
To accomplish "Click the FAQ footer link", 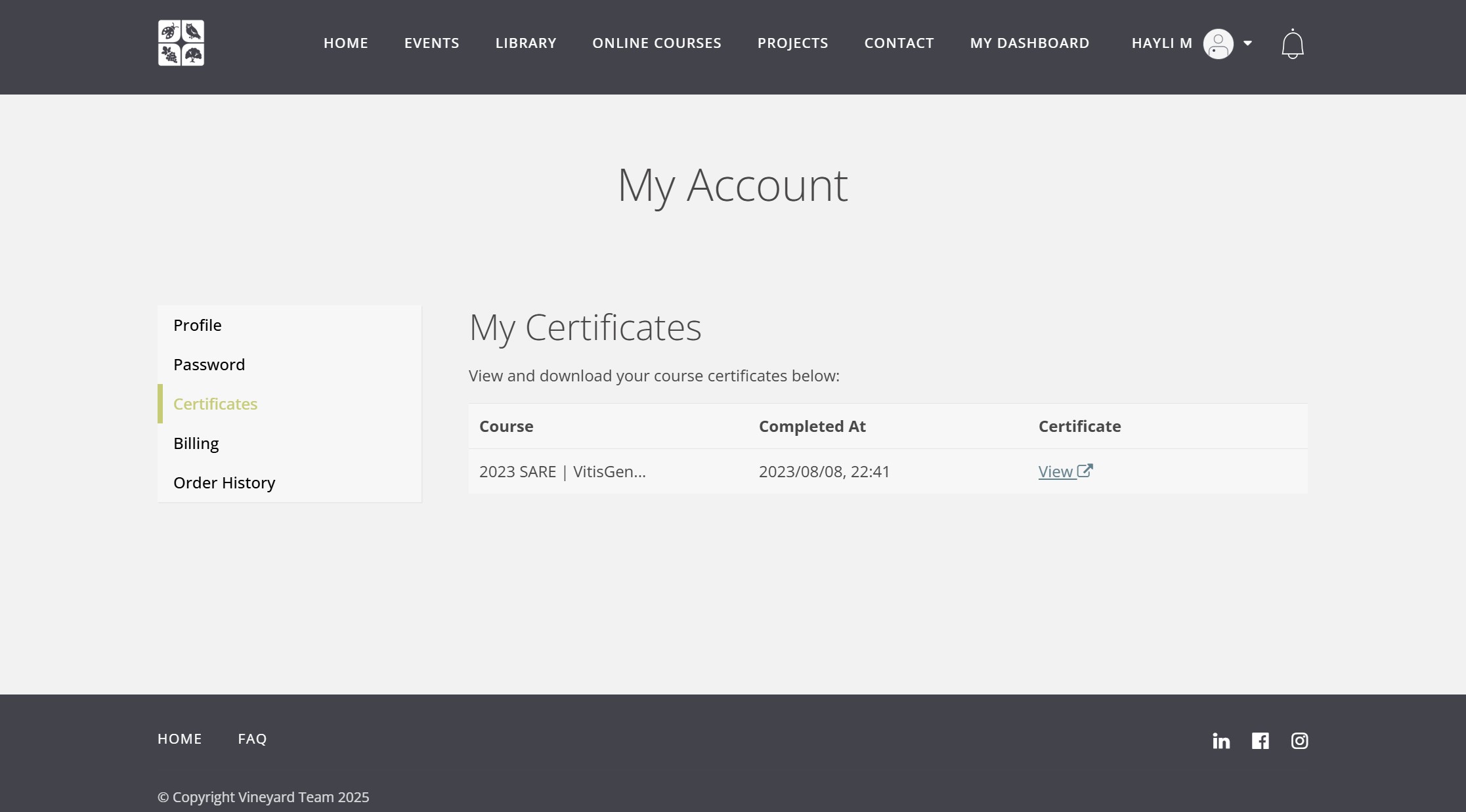I will pos(252,738).
